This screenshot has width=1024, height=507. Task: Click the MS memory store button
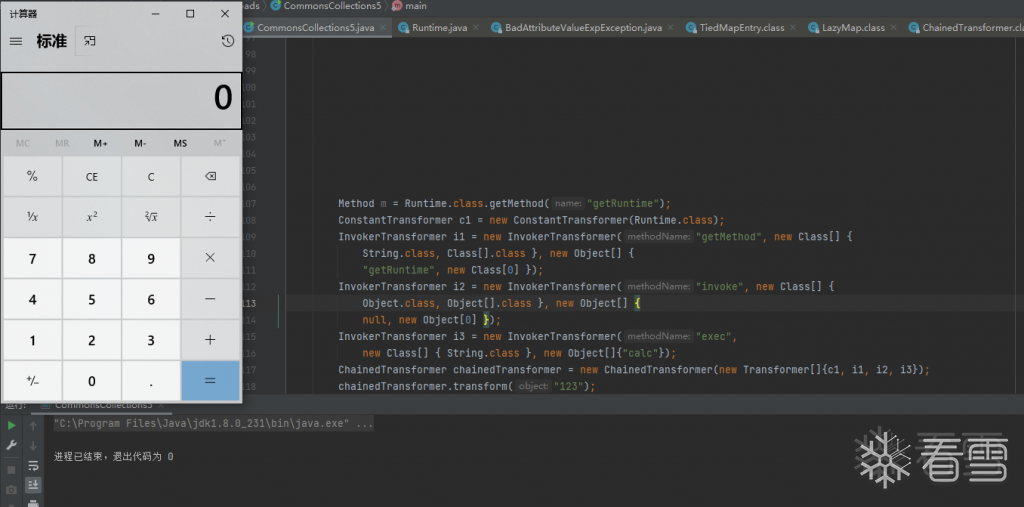coord(180,143)
